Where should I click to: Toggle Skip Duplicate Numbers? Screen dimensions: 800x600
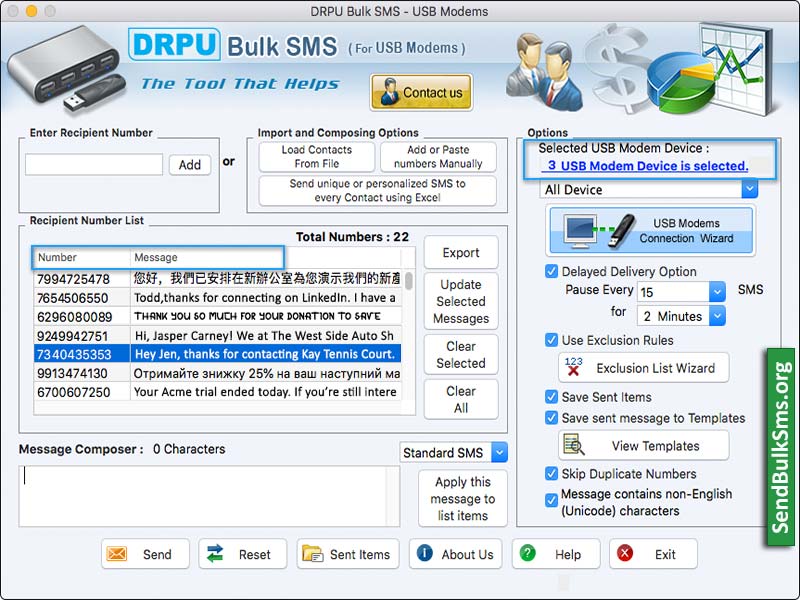pyautogui.click(x=550, y=474)
